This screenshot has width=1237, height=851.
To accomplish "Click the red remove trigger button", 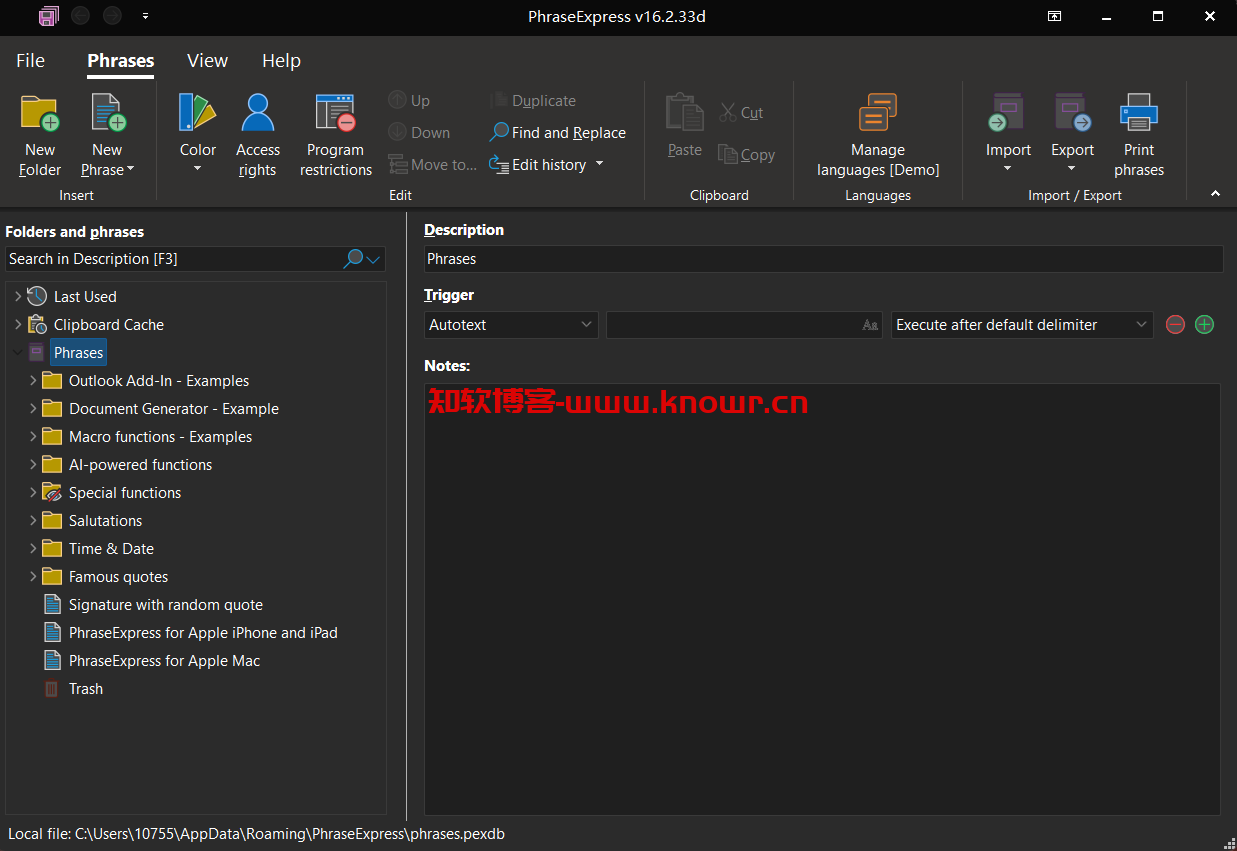I will pos(1175,325).
